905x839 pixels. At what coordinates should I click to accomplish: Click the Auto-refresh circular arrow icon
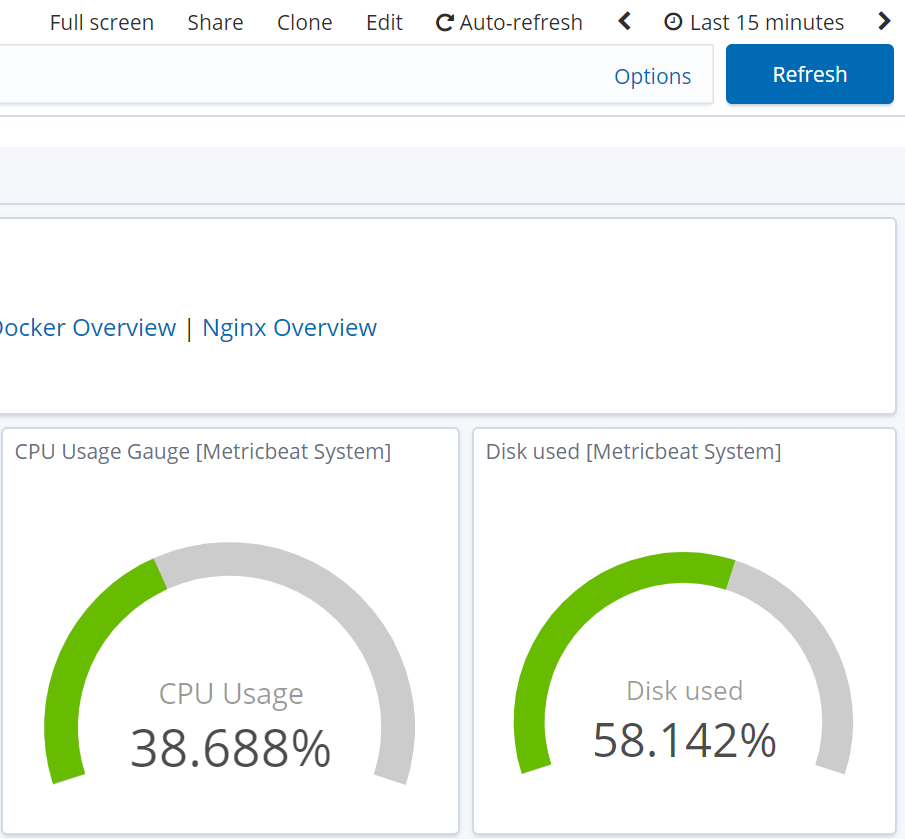445,22
